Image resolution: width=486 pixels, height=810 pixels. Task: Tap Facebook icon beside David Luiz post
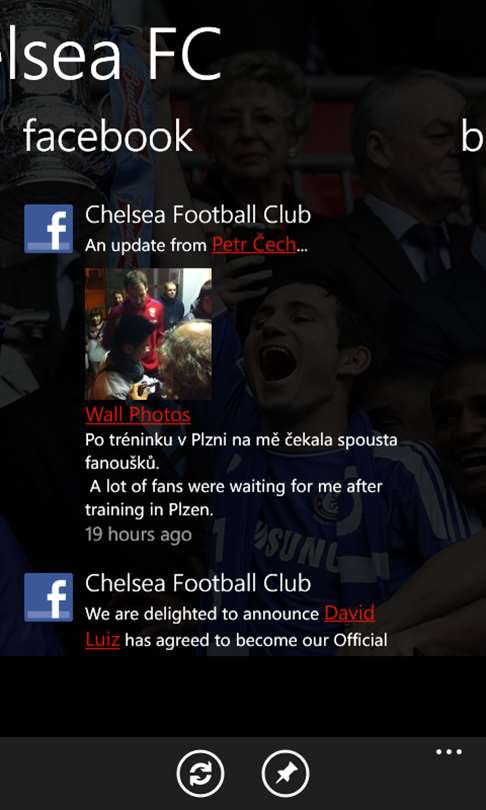pyautogui.click(x=49, y=597)
